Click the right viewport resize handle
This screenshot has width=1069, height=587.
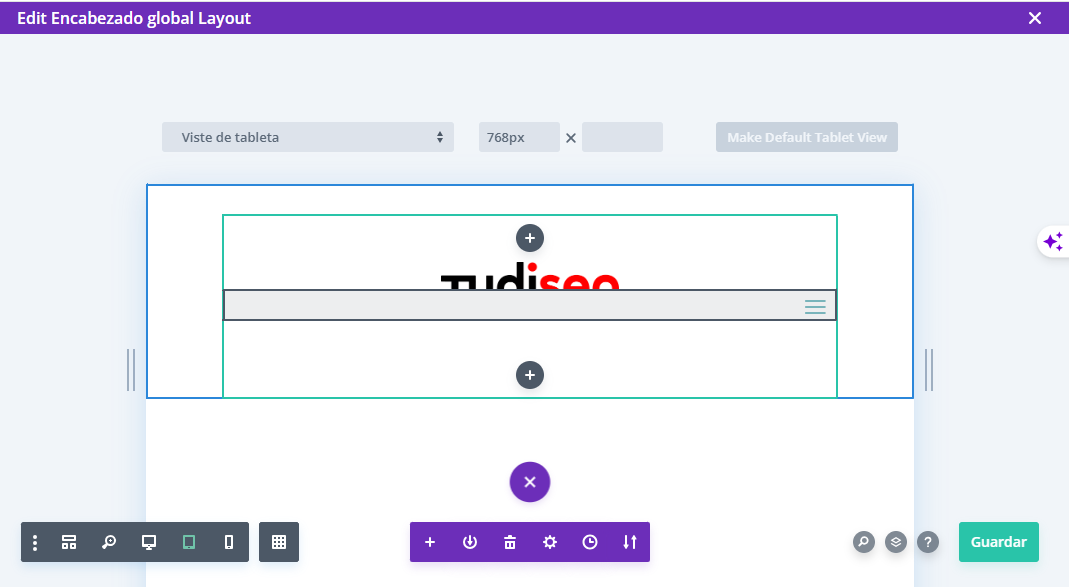click(929, 370)
